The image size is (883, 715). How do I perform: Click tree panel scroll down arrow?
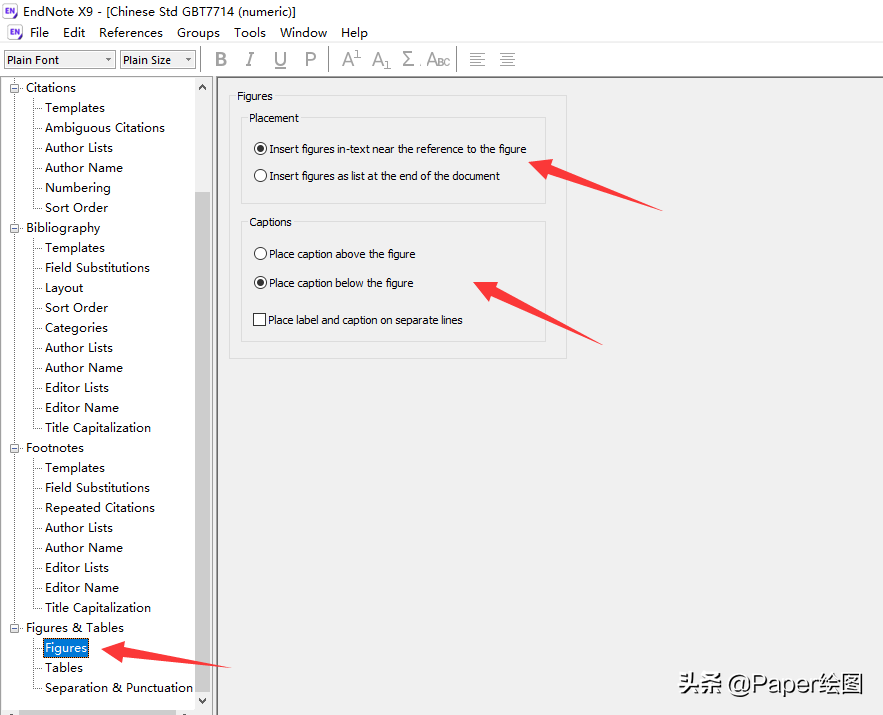point(203,701)
